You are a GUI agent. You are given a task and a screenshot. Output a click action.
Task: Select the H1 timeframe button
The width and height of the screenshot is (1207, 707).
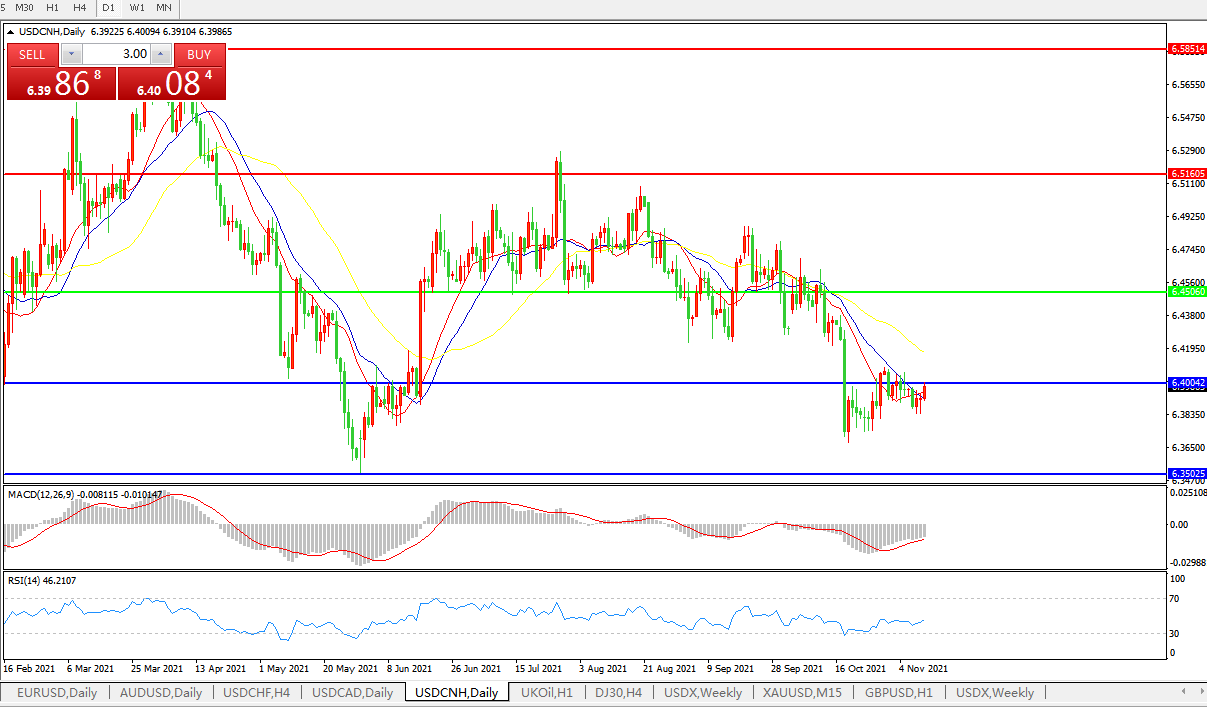pos(53,7)
